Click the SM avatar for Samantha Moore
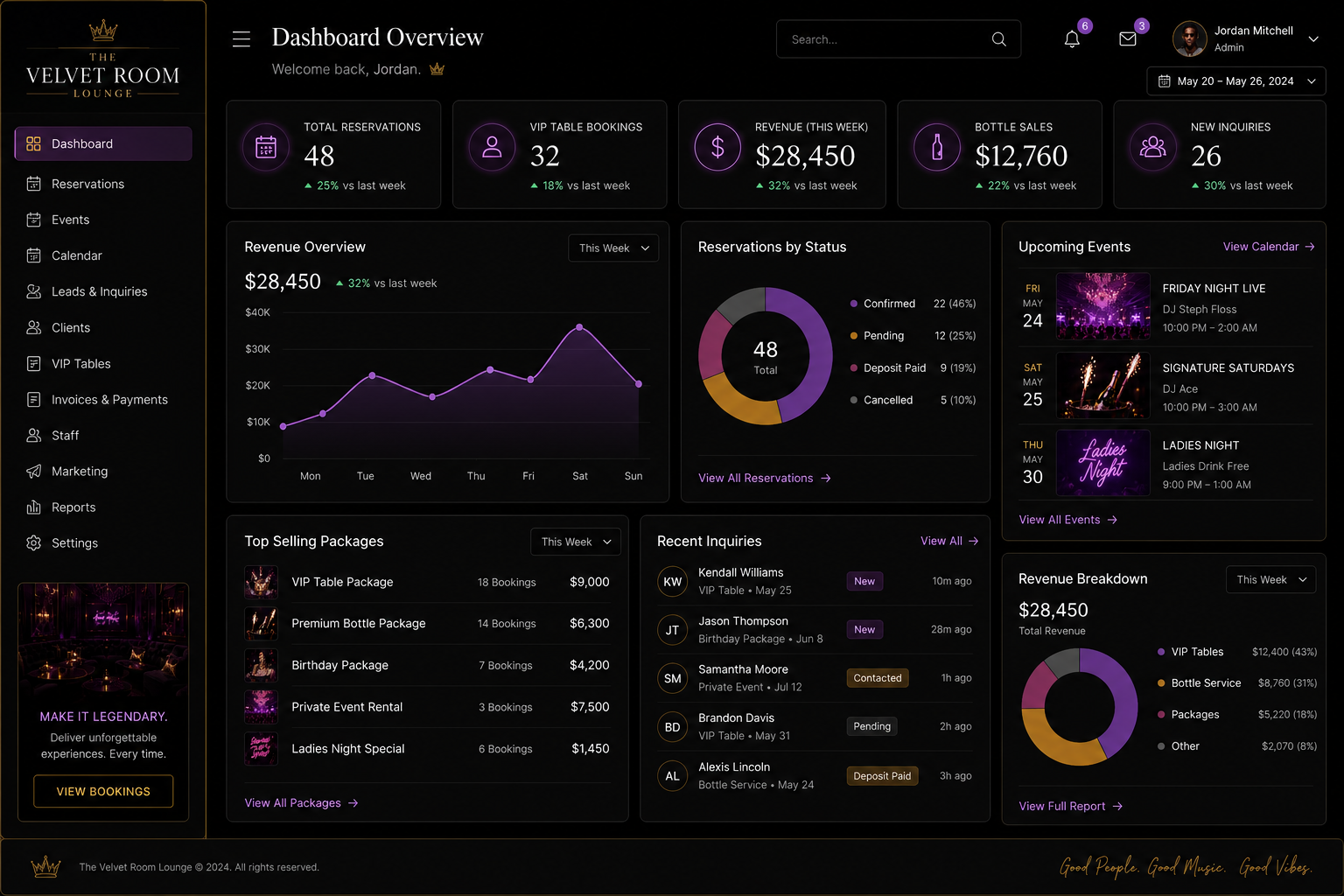1344x896 pixels. [672, 678]
